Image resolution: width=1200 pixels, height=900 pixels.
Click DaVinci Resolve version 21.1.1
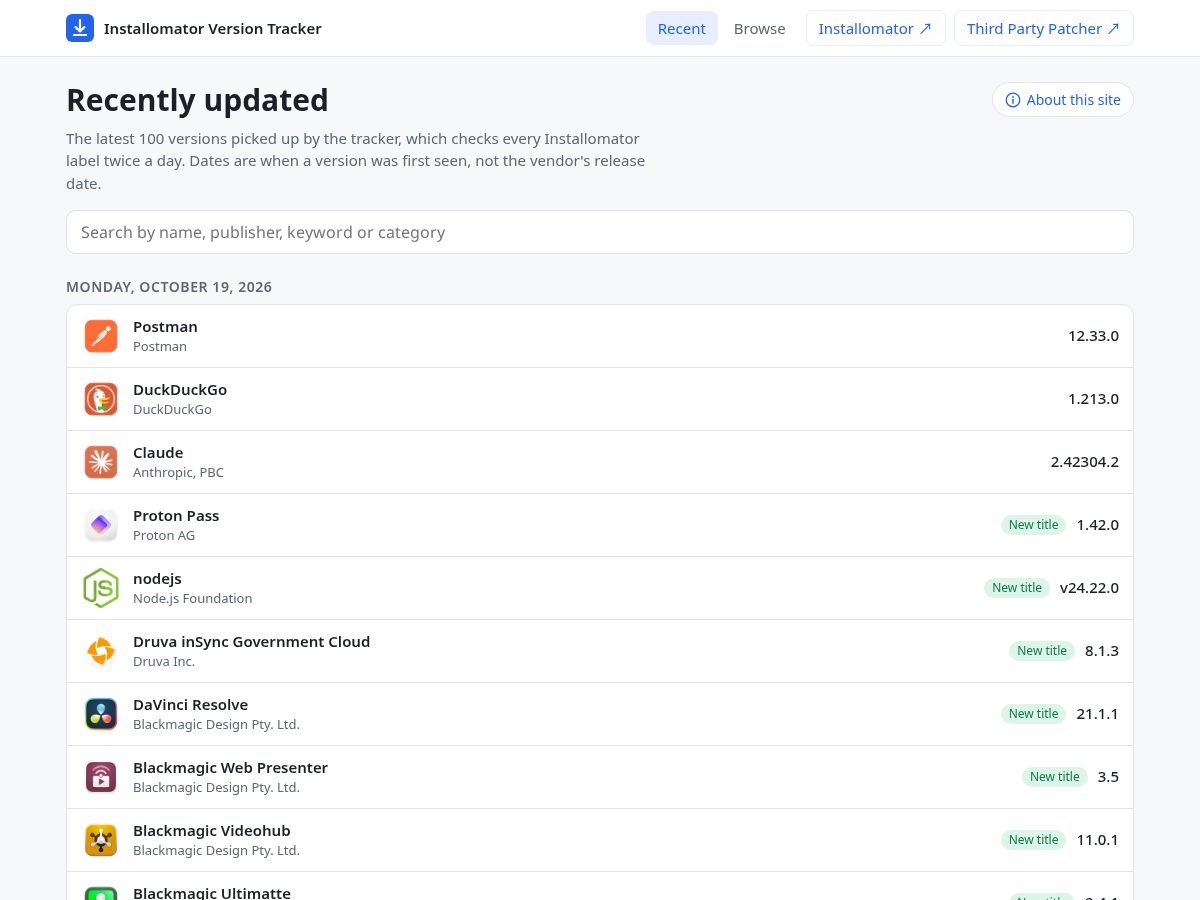click(x=1098, y=714)
